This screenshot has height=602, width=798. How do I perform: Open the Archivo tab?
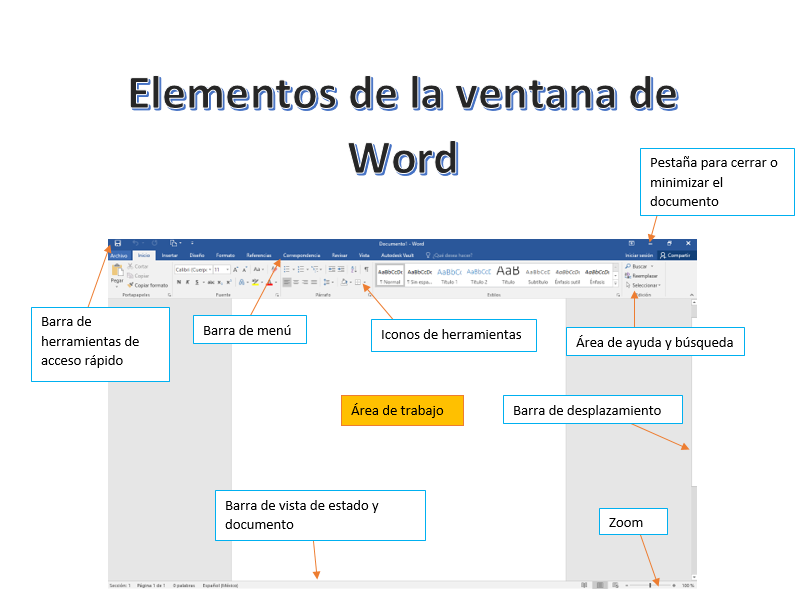tap(119, 255)
